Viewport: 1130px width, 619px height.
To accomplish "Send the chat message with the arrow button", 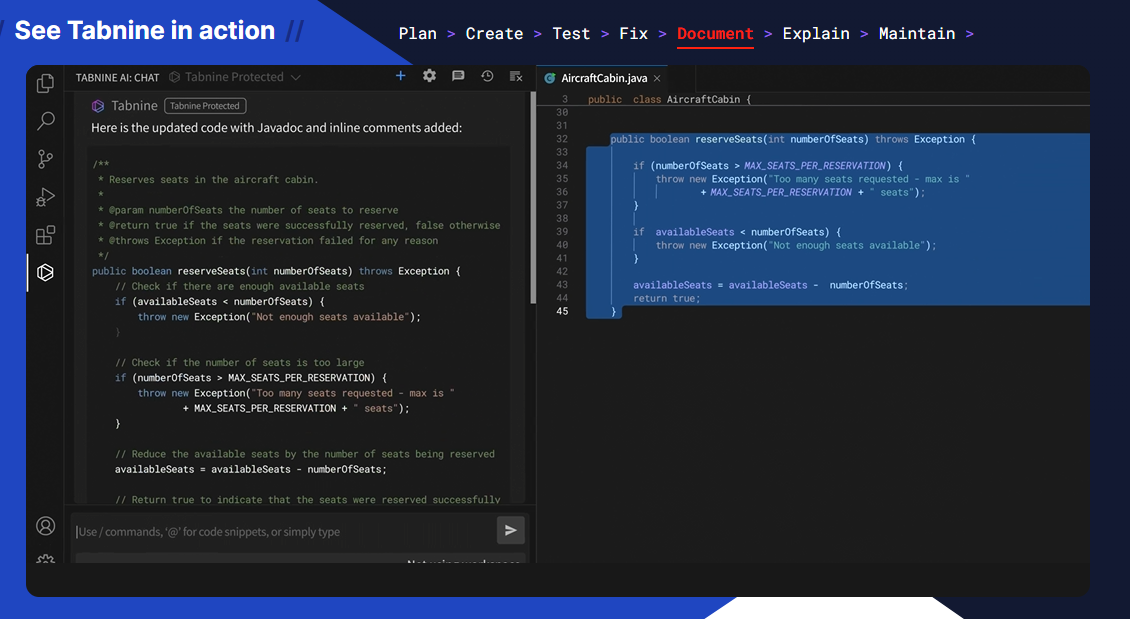I will (511, 531).
